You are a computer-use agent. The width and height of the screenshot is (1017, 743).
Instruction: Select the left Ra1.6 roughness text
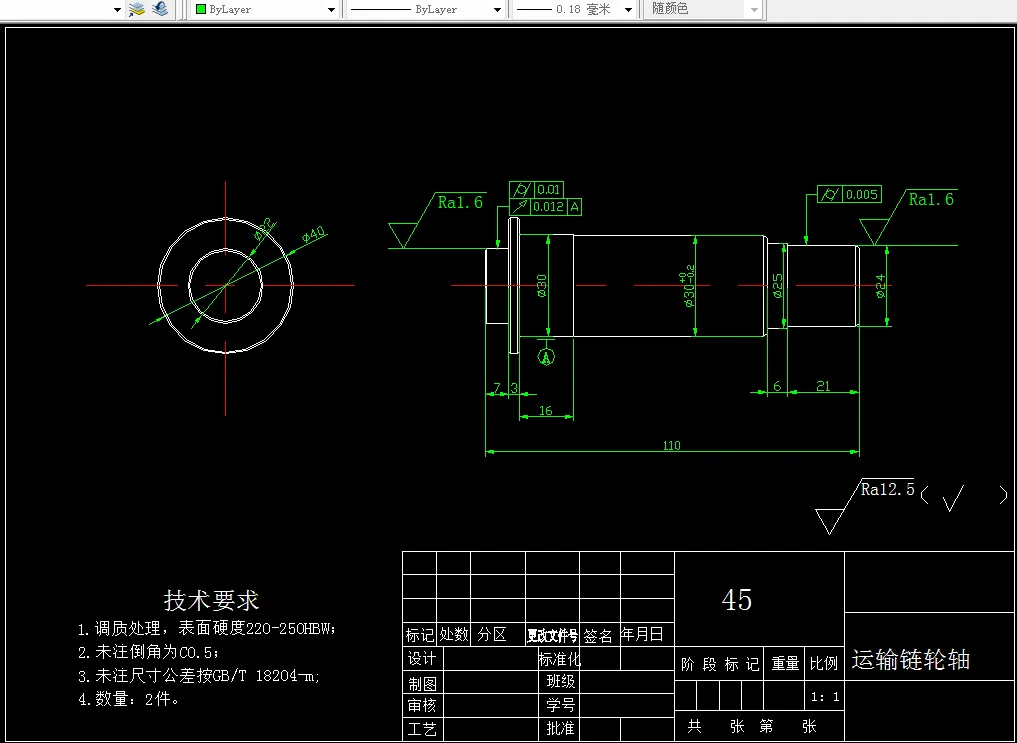click(461, 202)
